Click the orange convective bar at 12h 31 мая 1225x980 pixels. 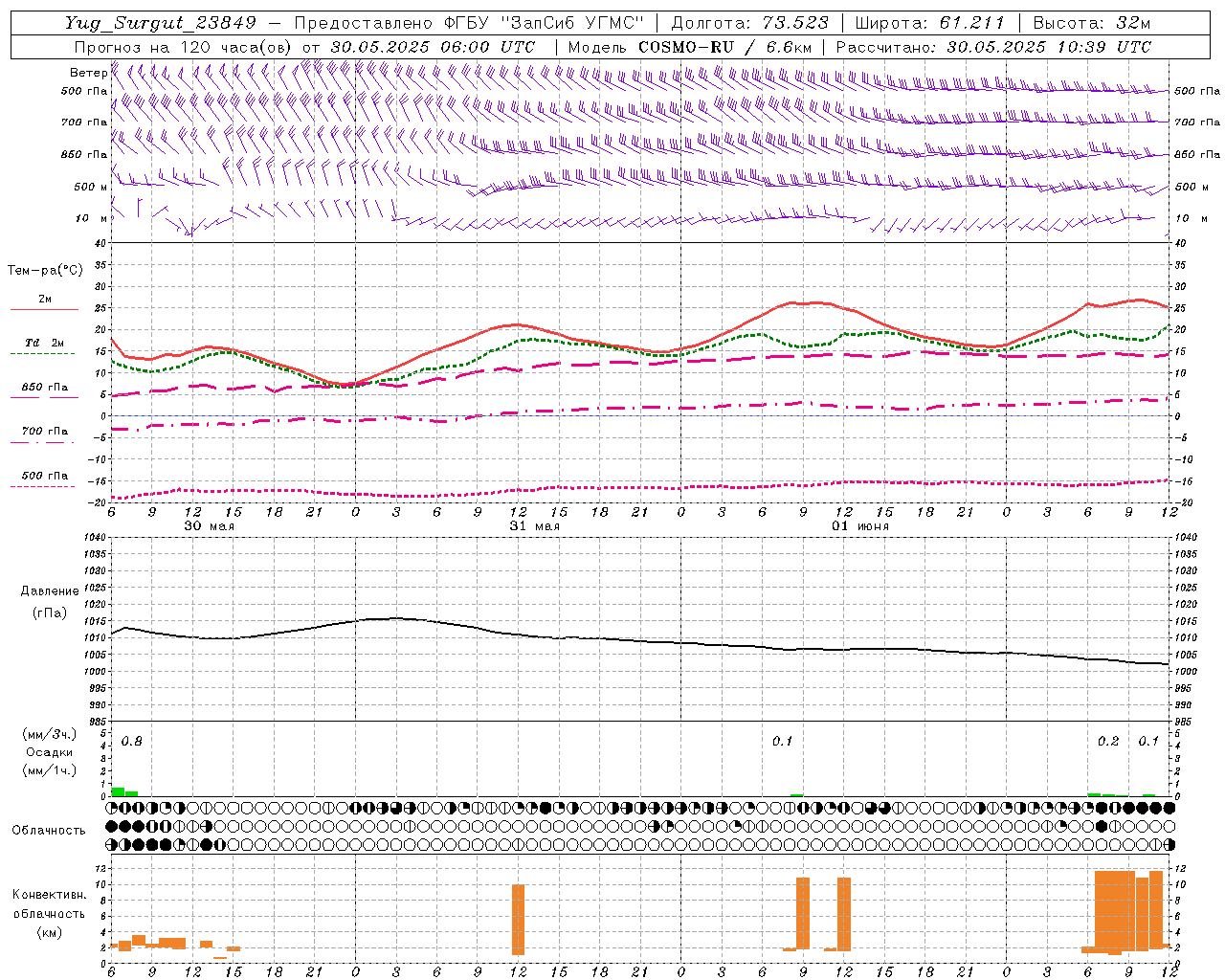(518, 919)
